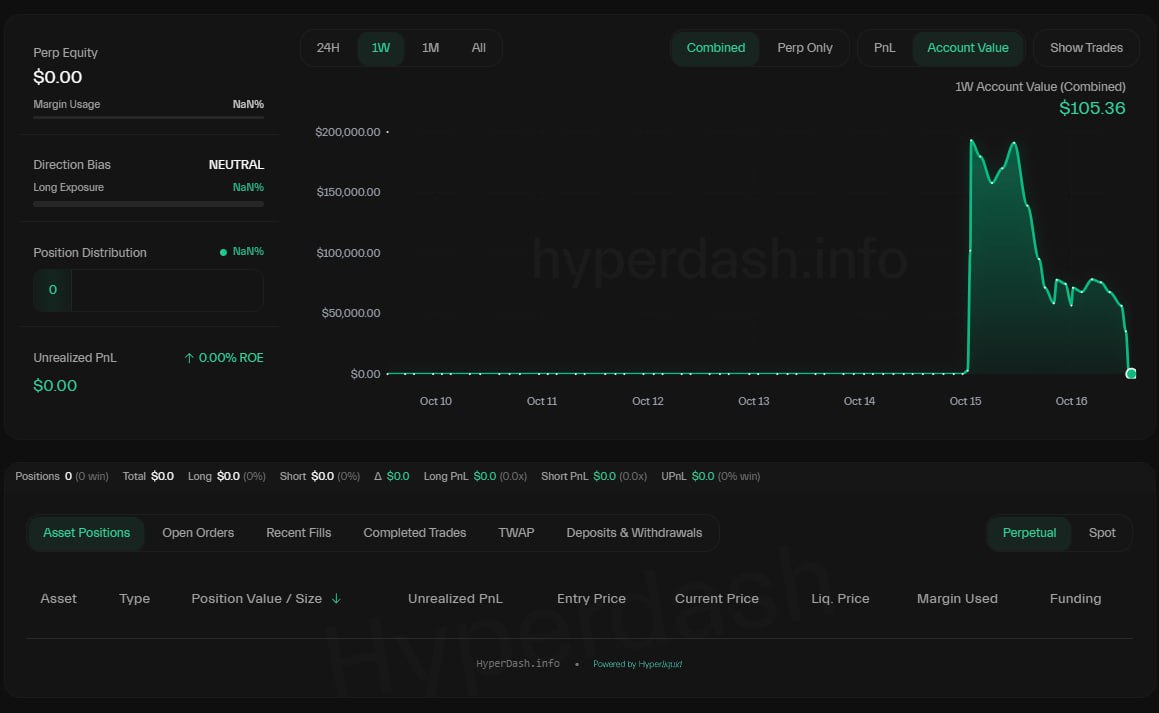Switch positions table to Spot
1159x713 pixels.
(x=1102, y=533)
